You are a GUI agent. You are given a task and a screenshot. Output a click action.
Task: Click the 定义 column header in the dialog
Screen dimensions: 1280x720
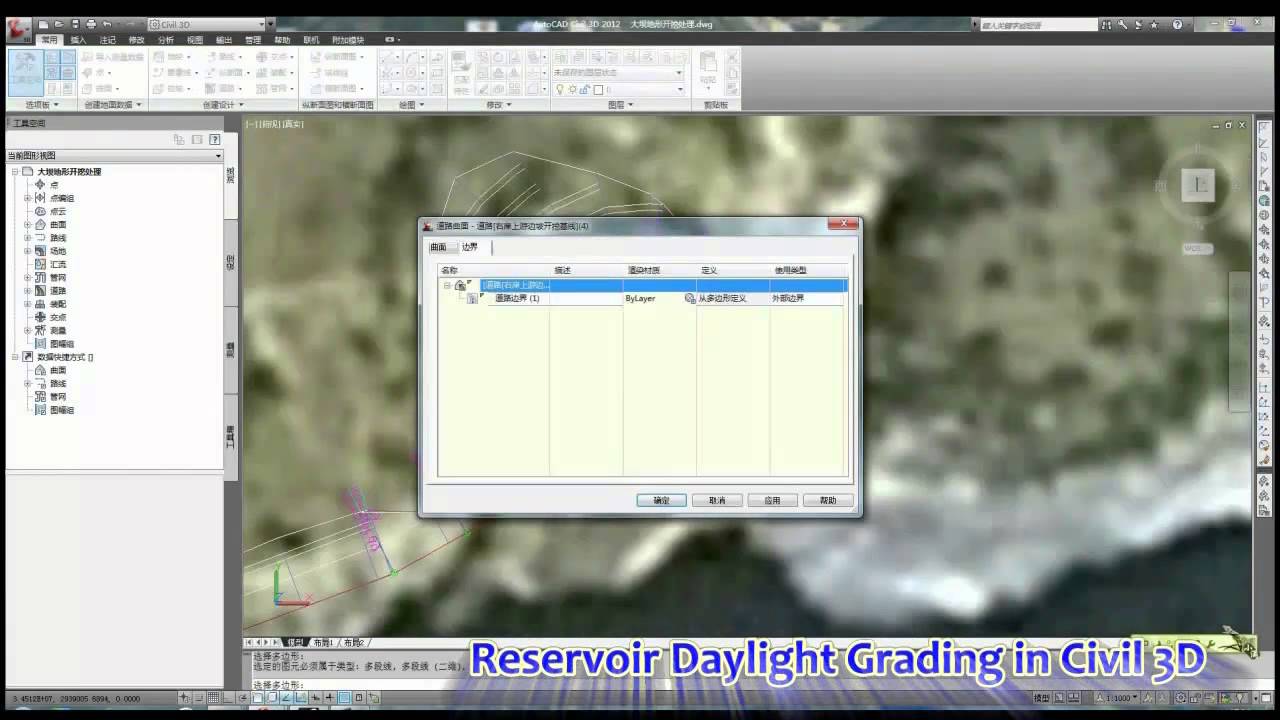[x=709, y=270]
